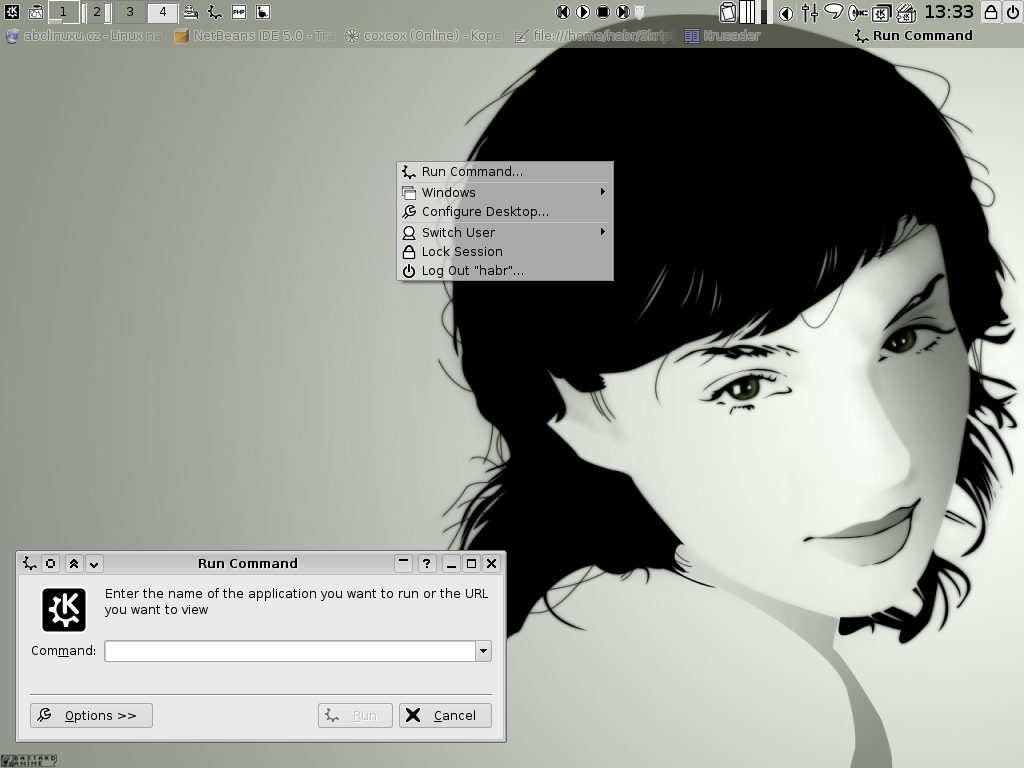This screenshot has width=1024, height=768.
Task: Toggle sticky on-all-desktops titlebar button
Action: (50, 563)
